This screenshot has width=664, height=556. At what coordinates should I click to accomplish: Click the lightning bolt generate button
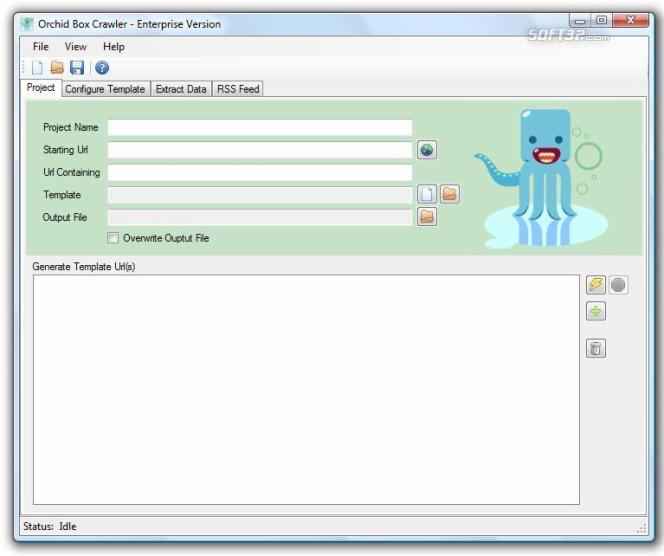[x=596, y=285]
